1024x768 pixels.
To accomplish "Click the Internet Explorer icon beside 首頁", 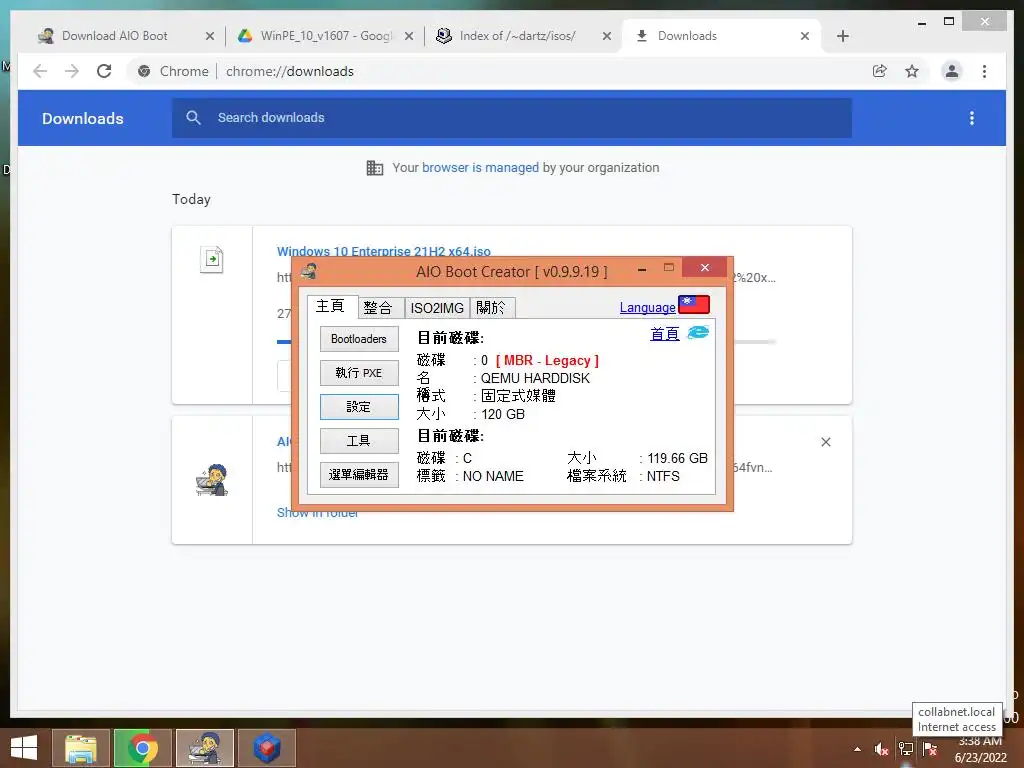I will [x=698, y=332].
